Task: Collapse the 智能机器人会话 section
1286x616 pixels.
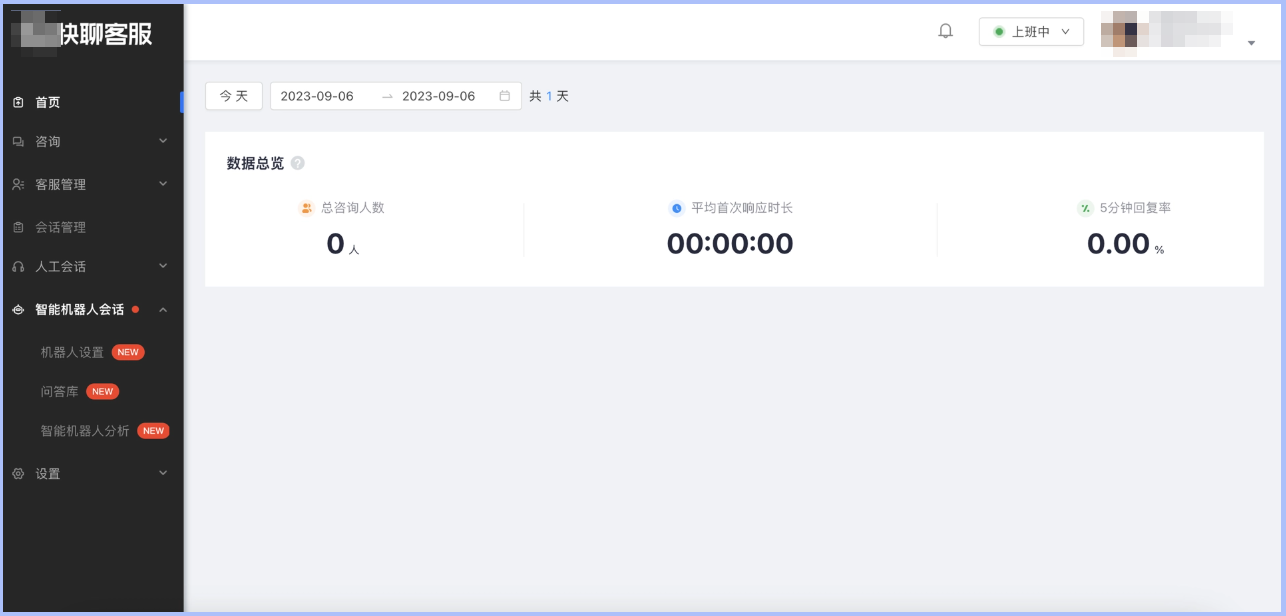Action: tap(90, 309)
